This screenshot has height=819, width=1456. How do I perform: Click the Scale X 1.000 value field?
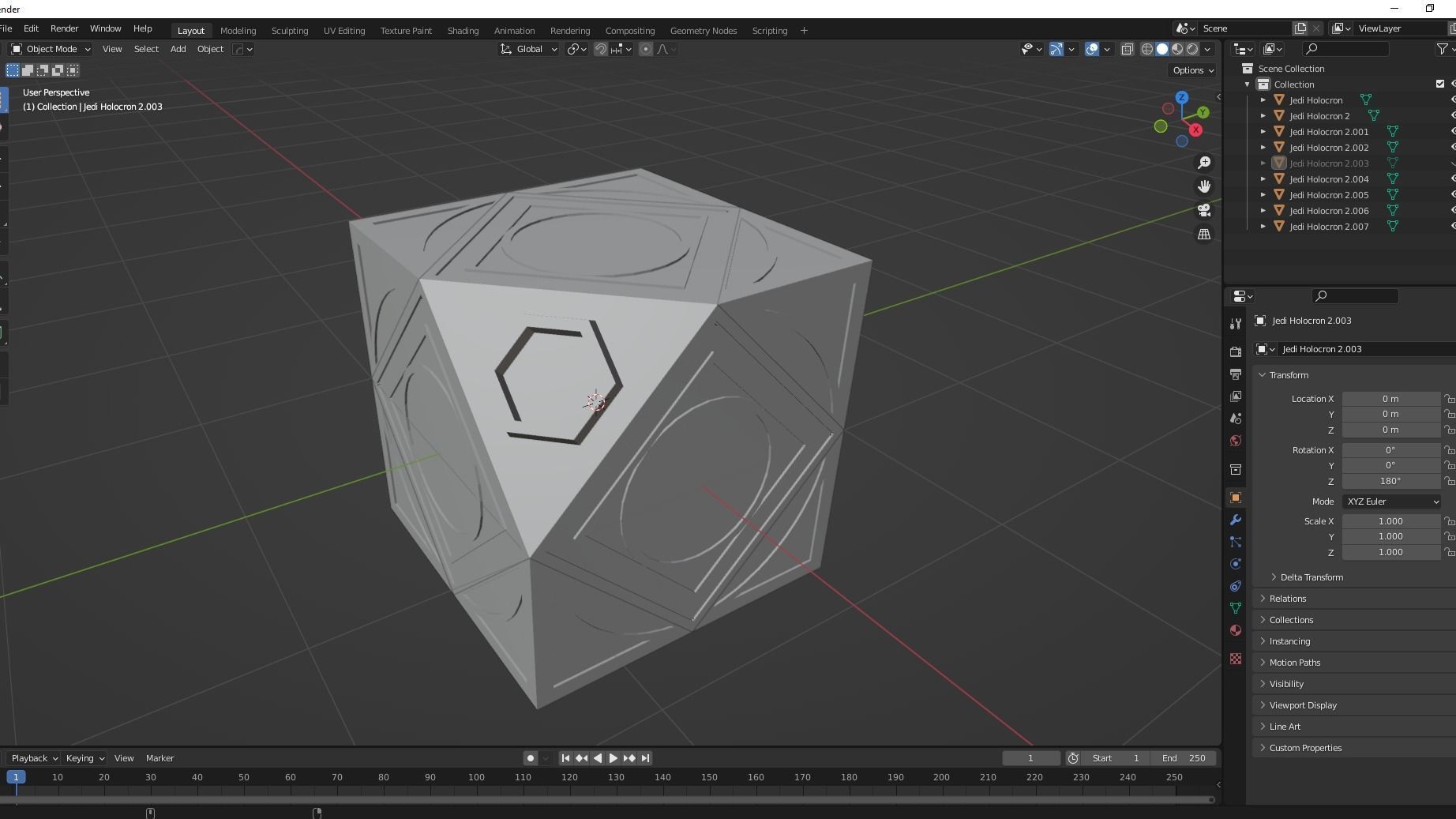pyautogui.click(x=1390, y=521)
